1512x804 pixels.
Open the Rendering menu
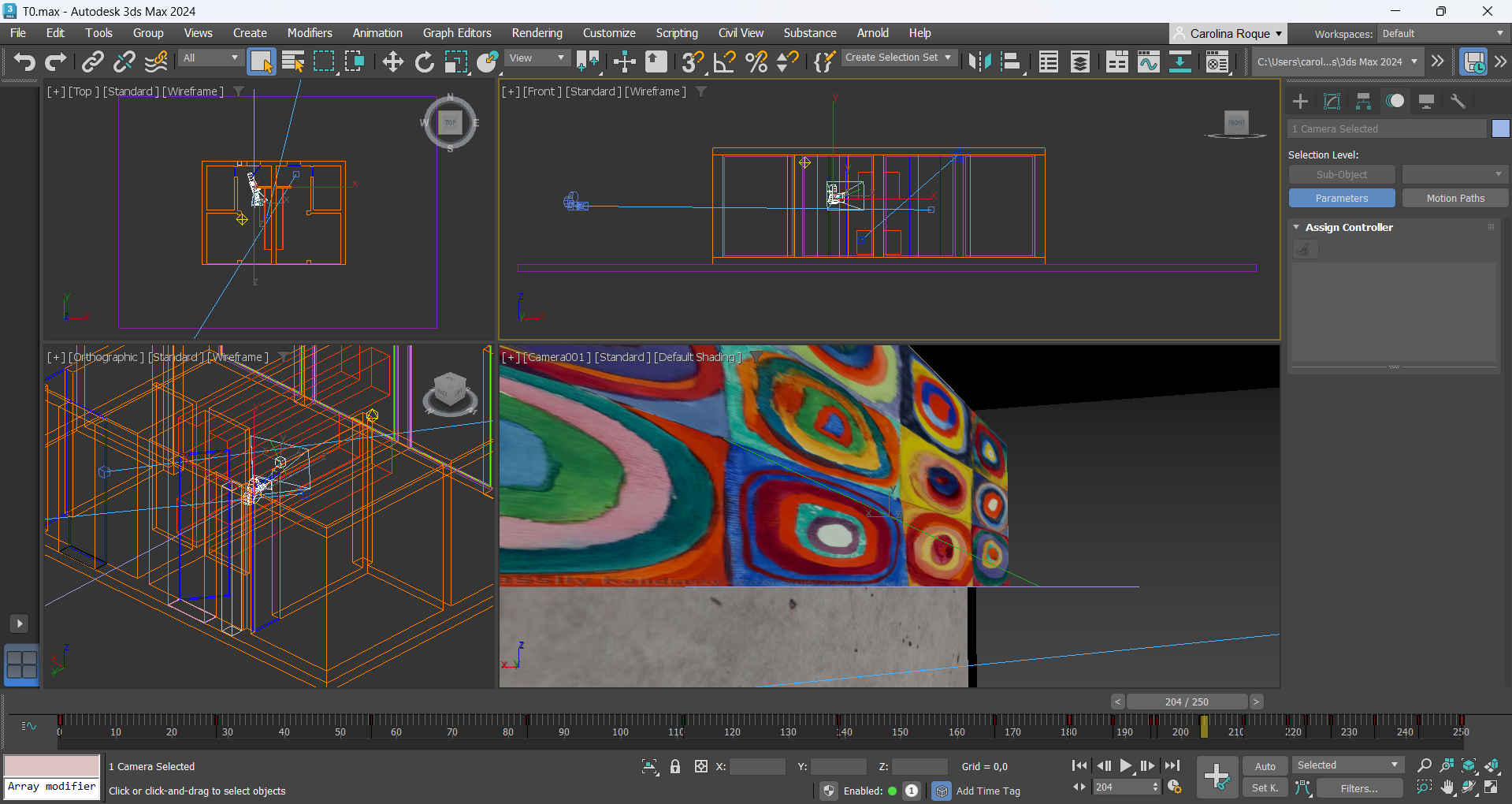(537, 33)
